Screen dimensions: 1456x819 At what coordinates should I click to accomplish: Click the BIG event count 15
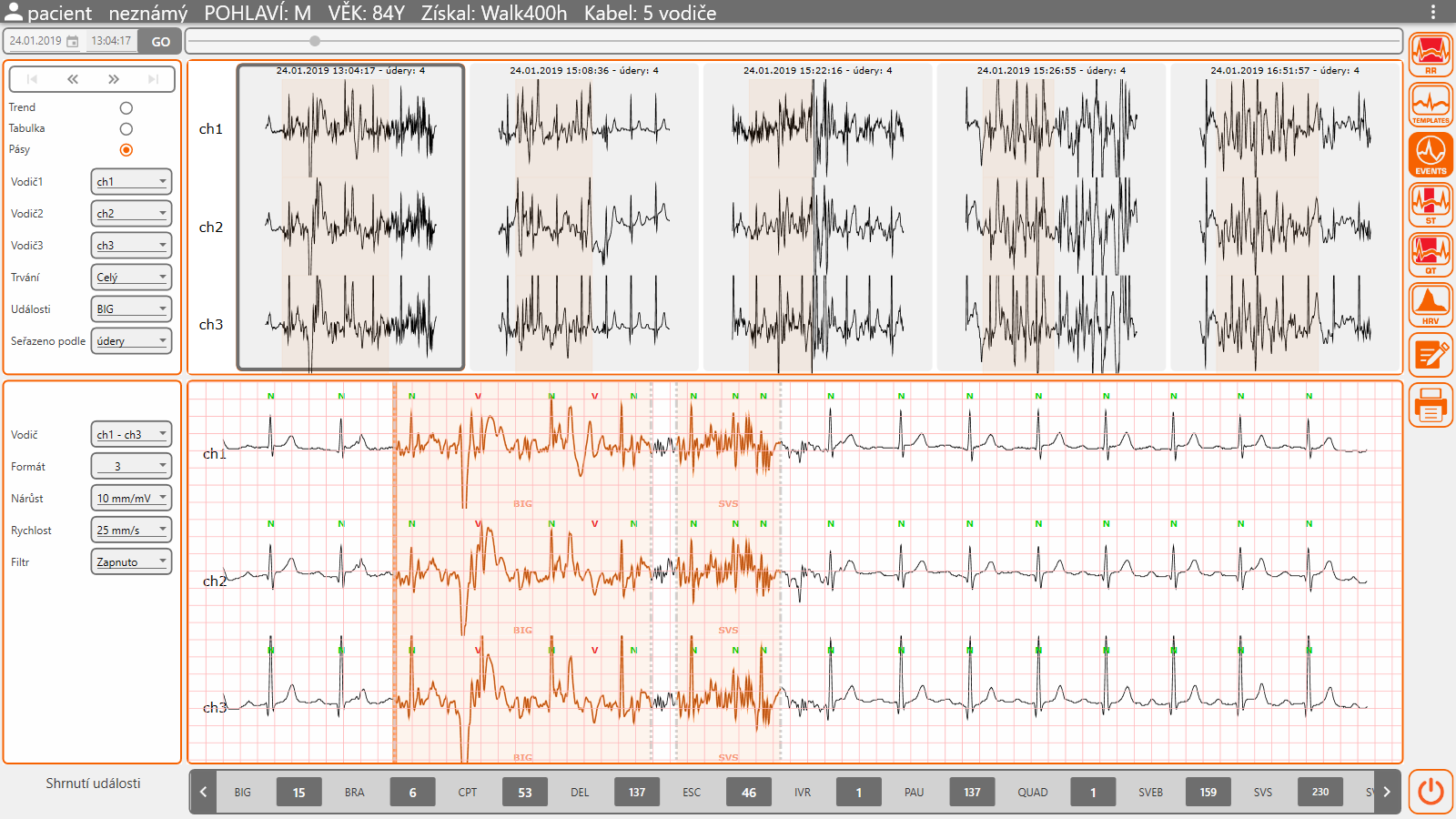(x=298, y=792)
